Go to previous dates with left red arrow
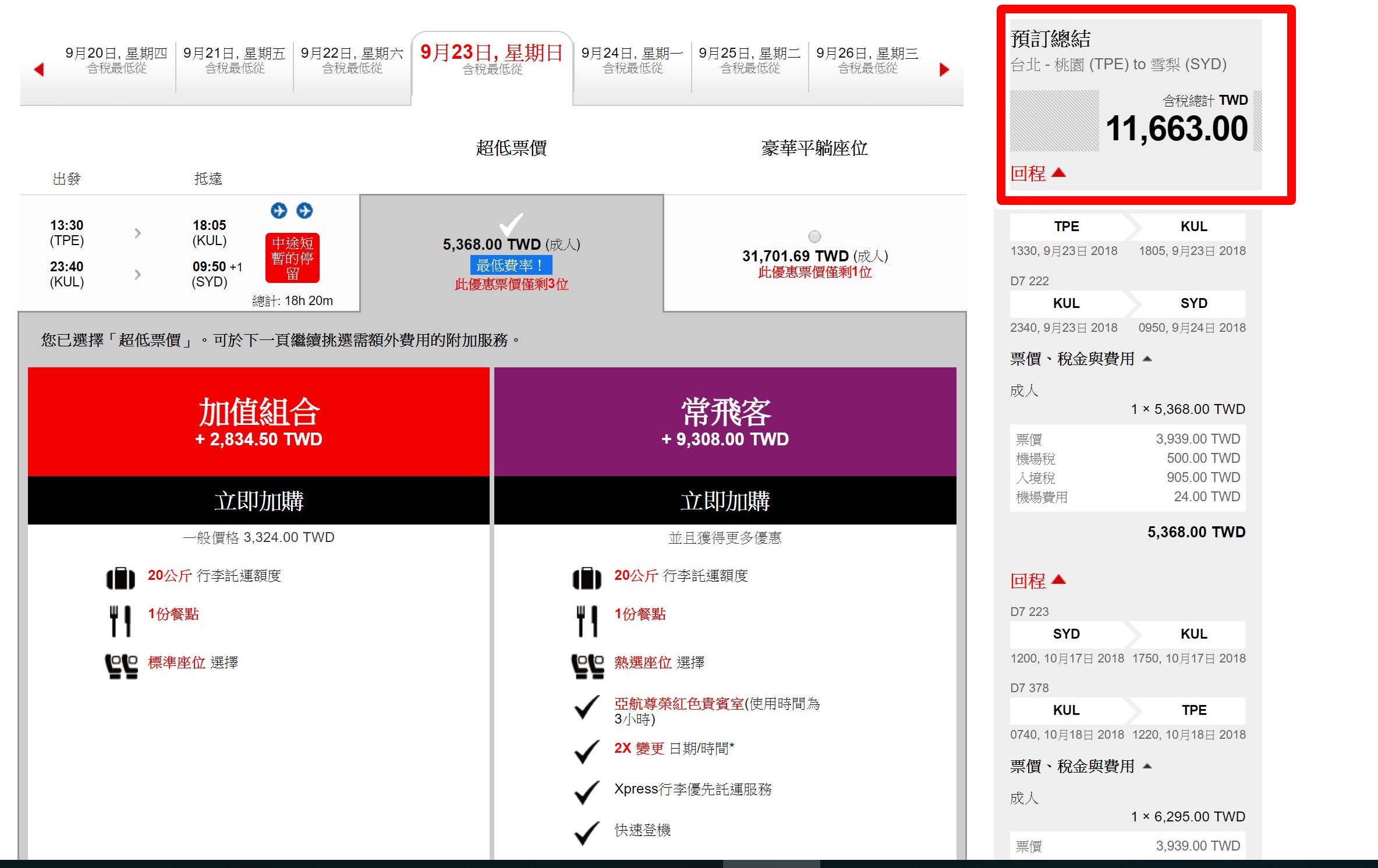 click(39, 70)
